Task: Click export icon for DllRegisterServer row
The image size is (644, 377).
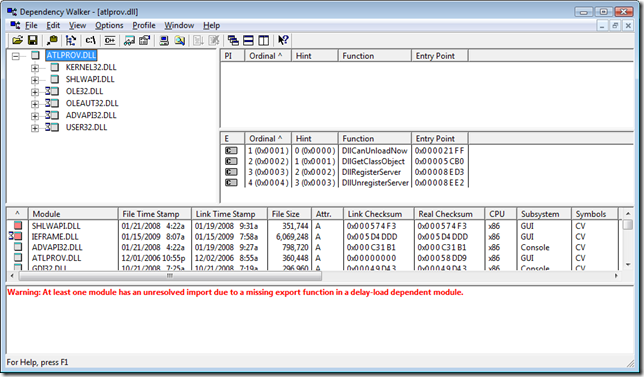Action: click(231, 172)
